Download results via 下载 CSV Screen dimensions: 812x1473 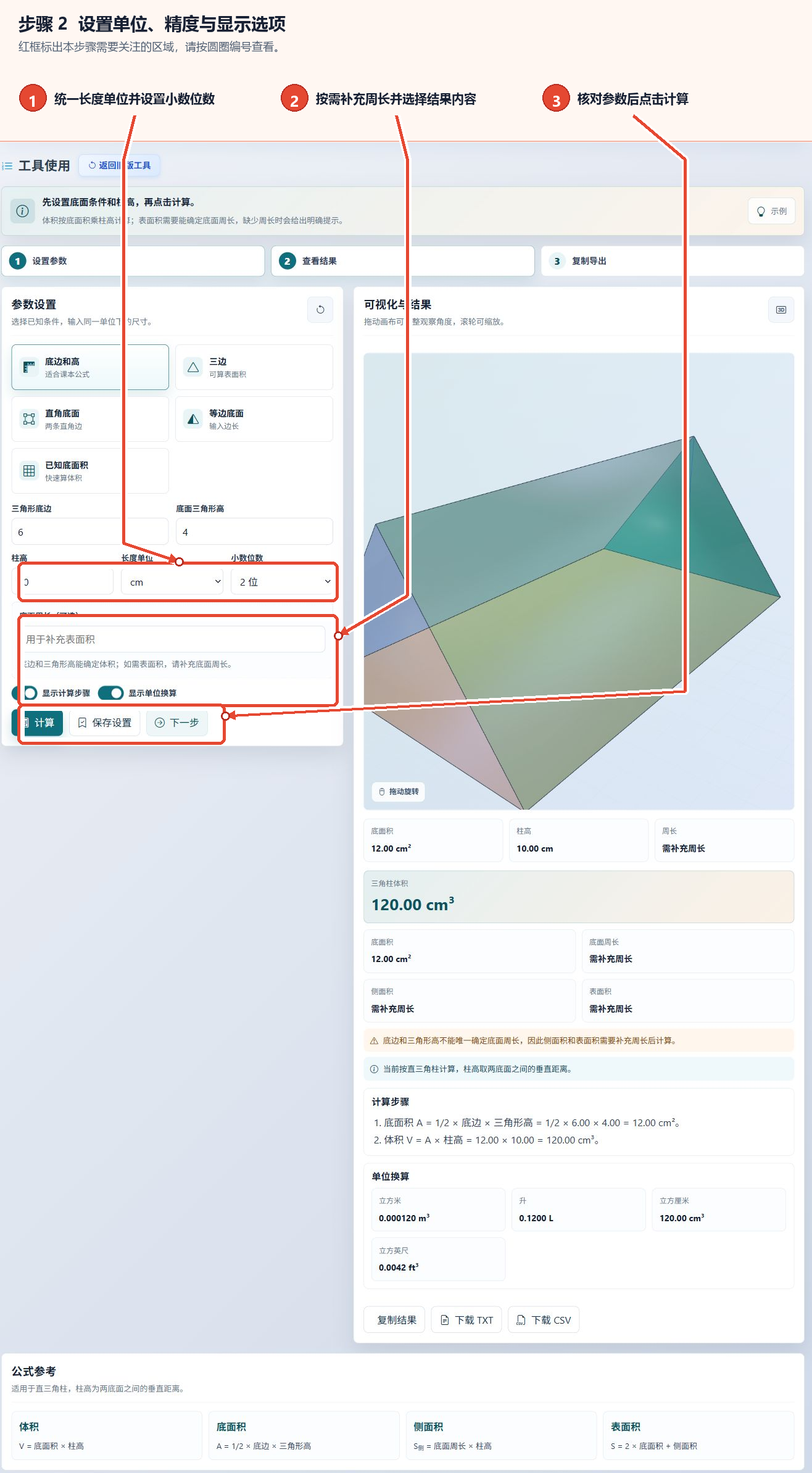(544, 1320)
